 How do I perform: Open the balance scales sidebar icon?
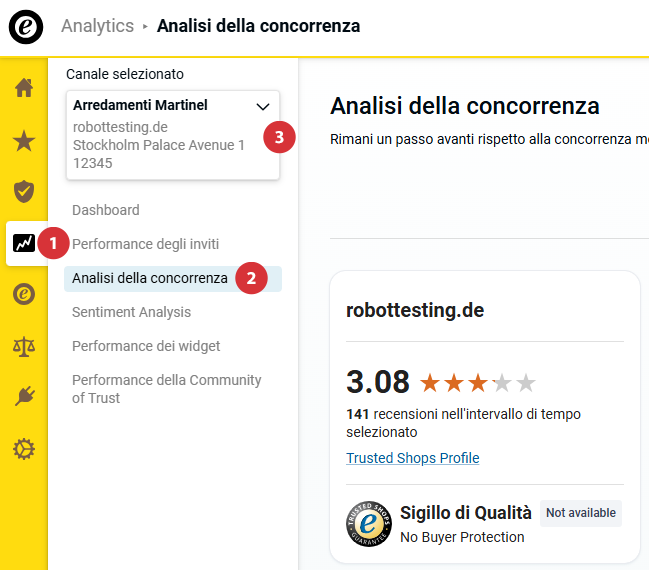[24, 346]
